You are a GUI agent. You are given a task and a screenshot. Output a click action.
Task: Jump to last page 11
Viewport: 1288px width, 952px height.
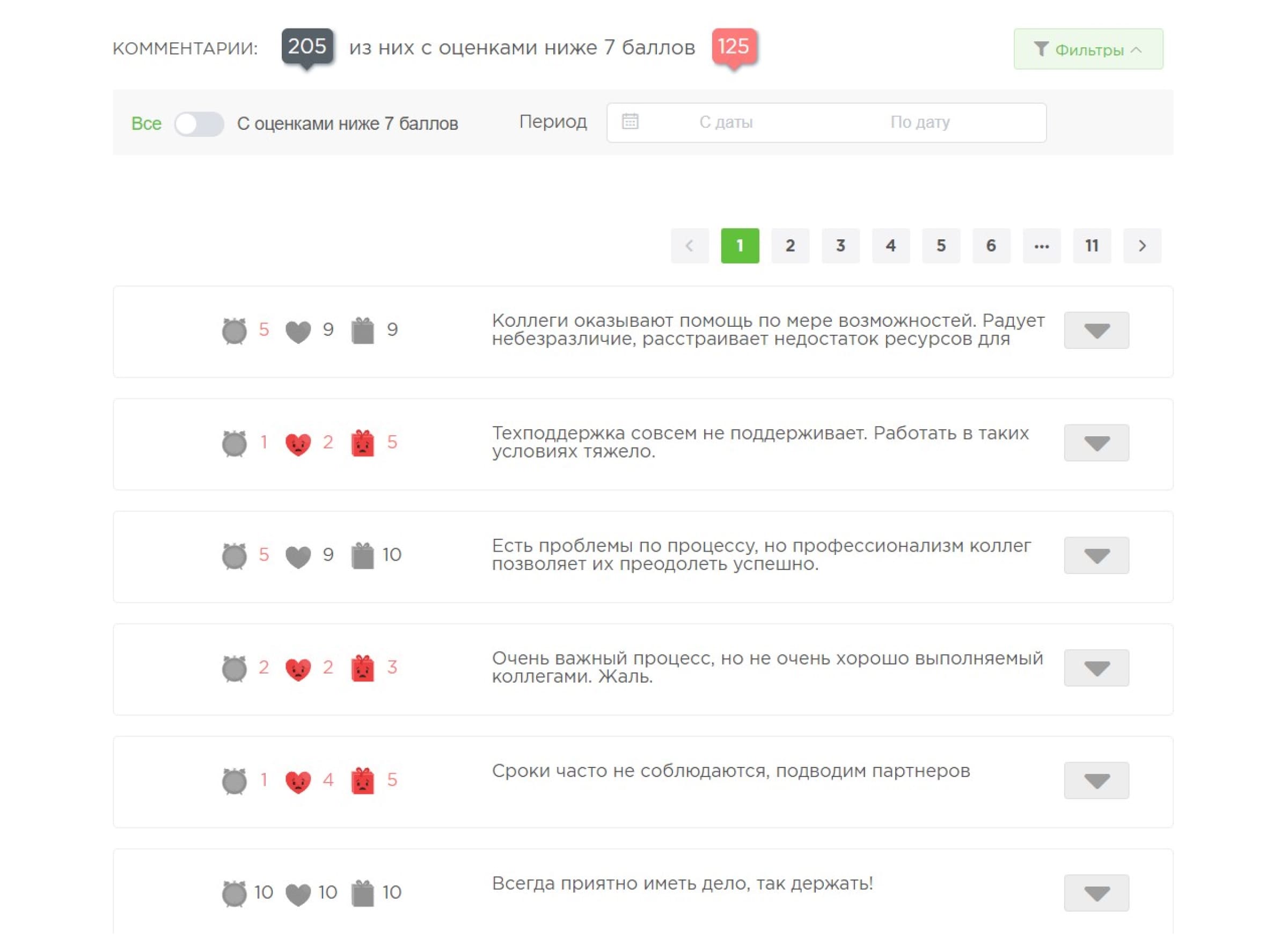[x=1091, y=246]
